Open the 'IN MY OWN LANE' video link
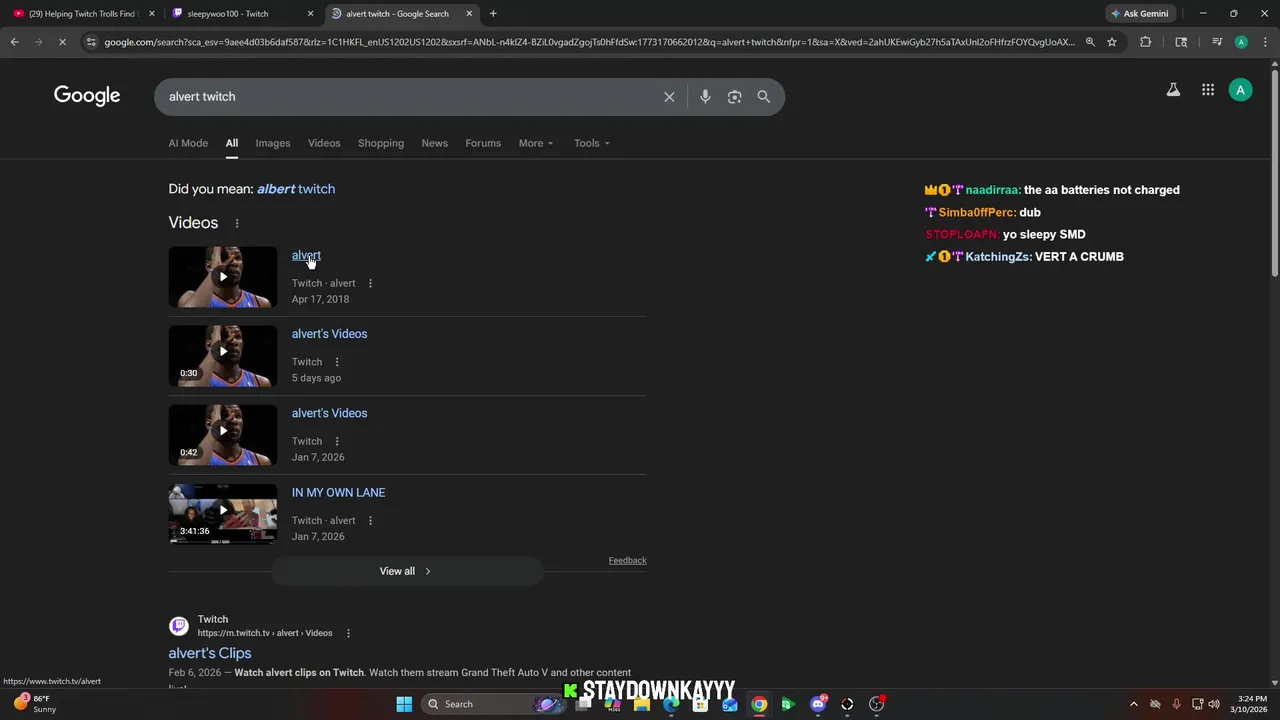 point(338,493)
